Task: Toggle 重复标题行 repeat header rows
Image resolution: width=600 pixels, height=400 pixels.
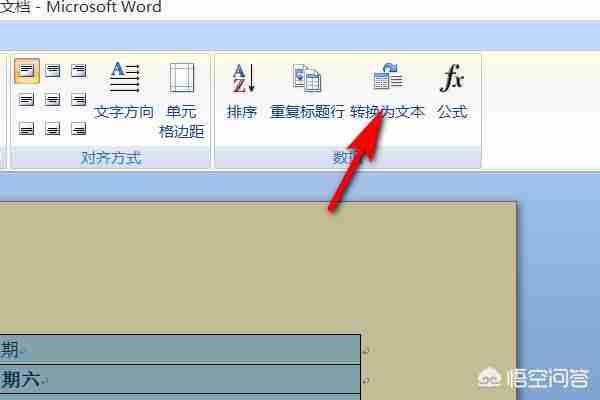Action: point(307,91)
